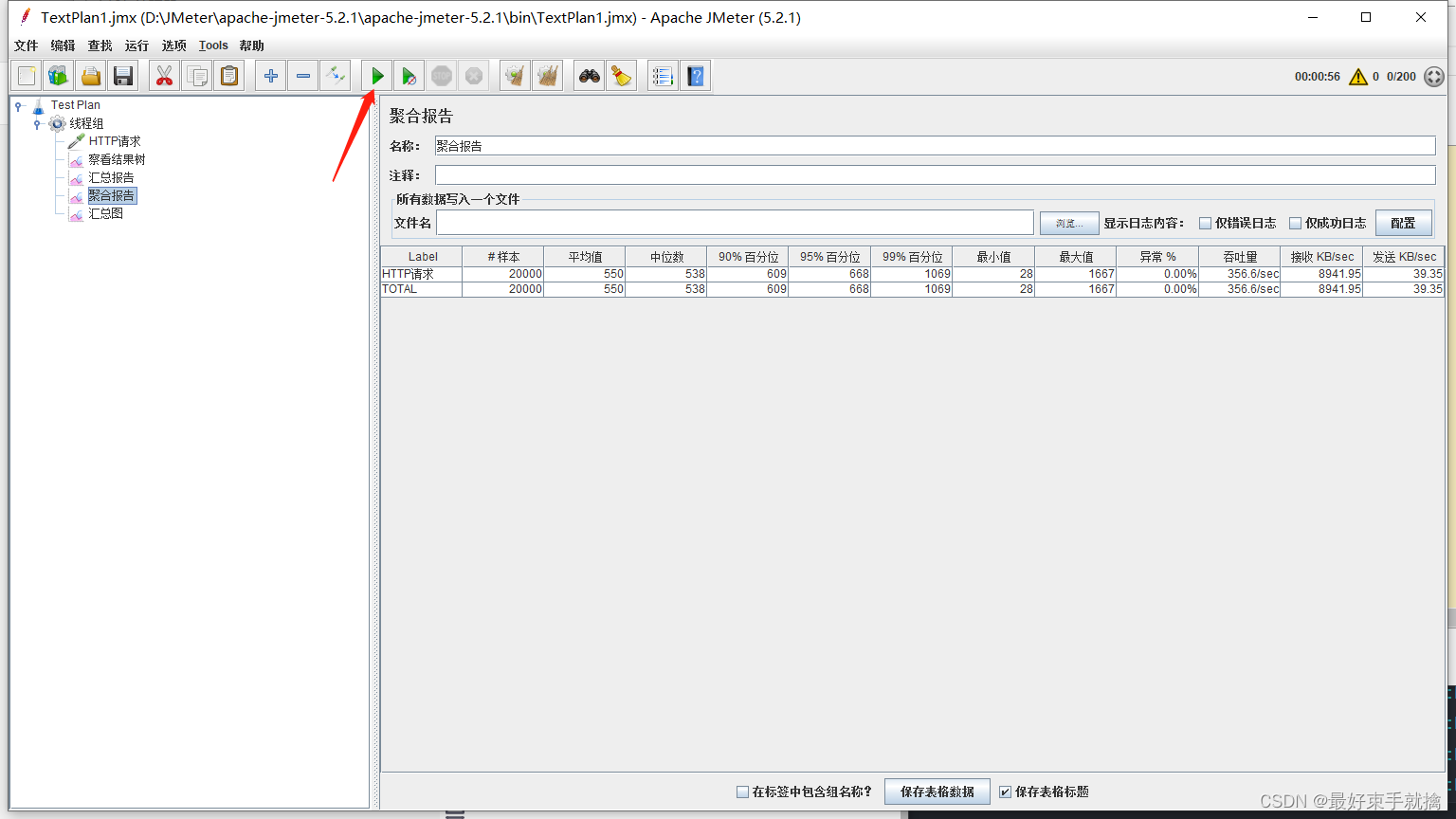Screen dimensions: 1456x819
Task: Open Search with binoculars icon
Action: (x=590, y=76)
